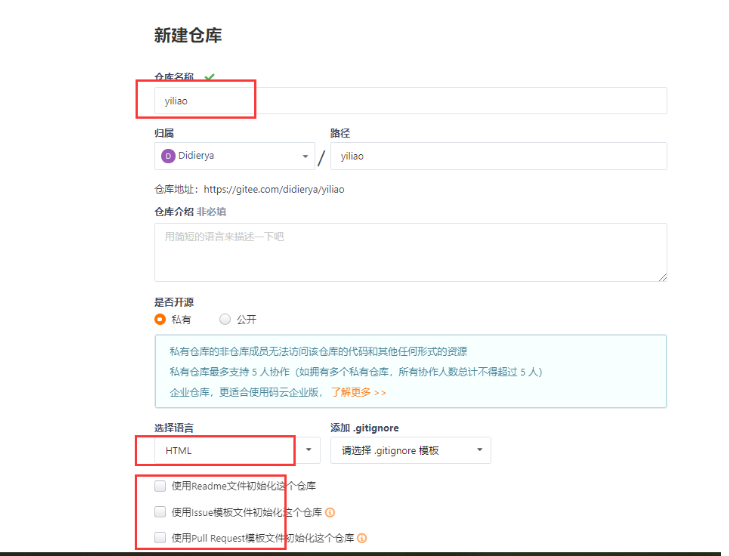Open the .gitignore template dropdown
This screenshot has width=729, height=556.
click(x=411, y=450)
